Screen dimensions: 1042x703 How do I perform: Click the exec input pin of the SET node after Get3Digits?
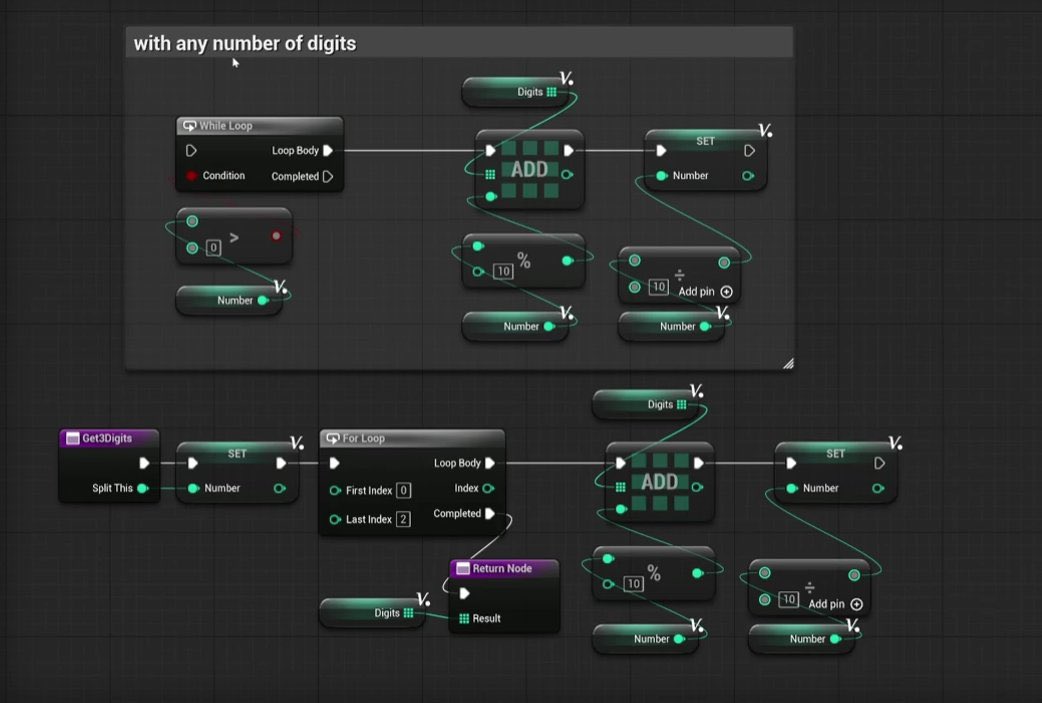pos(193,463)
